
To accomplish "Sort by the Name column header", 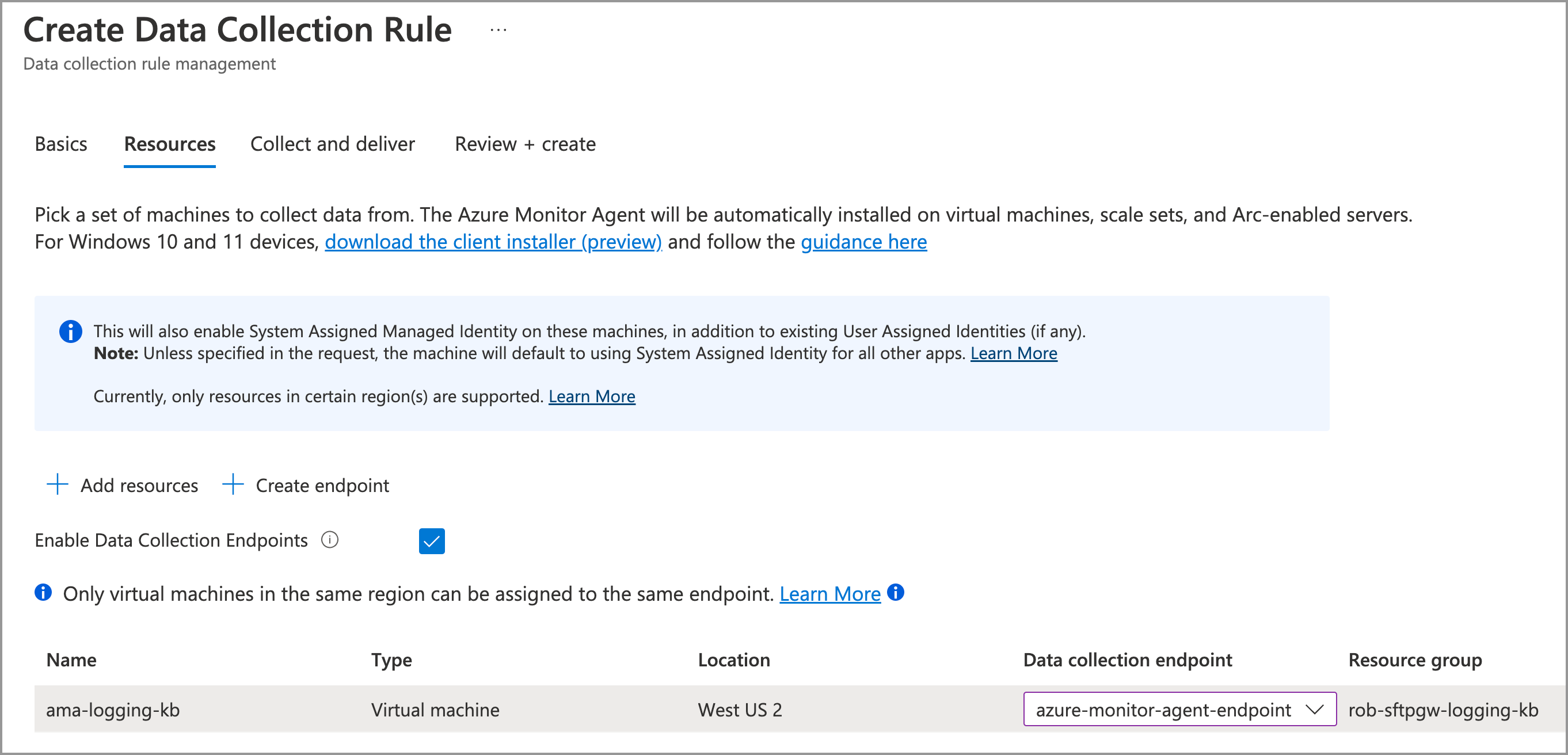I will point(71,660).
